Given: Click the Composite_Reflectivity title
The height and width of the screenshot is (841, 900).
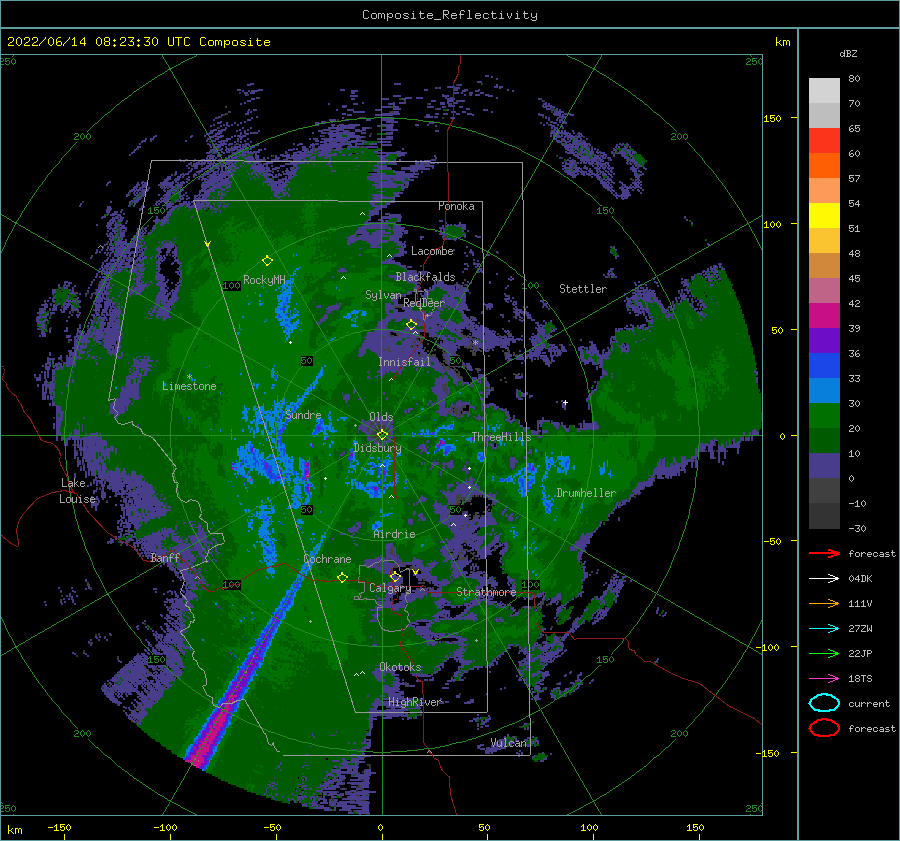Looking at the screenshot, I should click(449, 15).
